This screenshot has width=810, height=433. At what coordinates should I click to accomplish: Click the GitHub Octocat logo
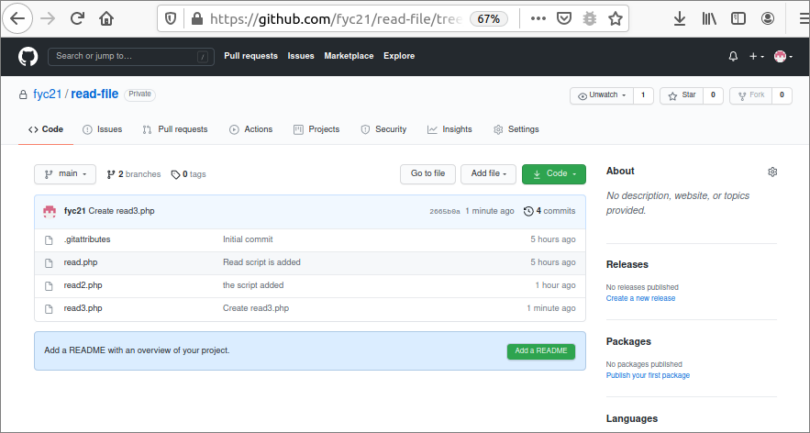[28, 56]
